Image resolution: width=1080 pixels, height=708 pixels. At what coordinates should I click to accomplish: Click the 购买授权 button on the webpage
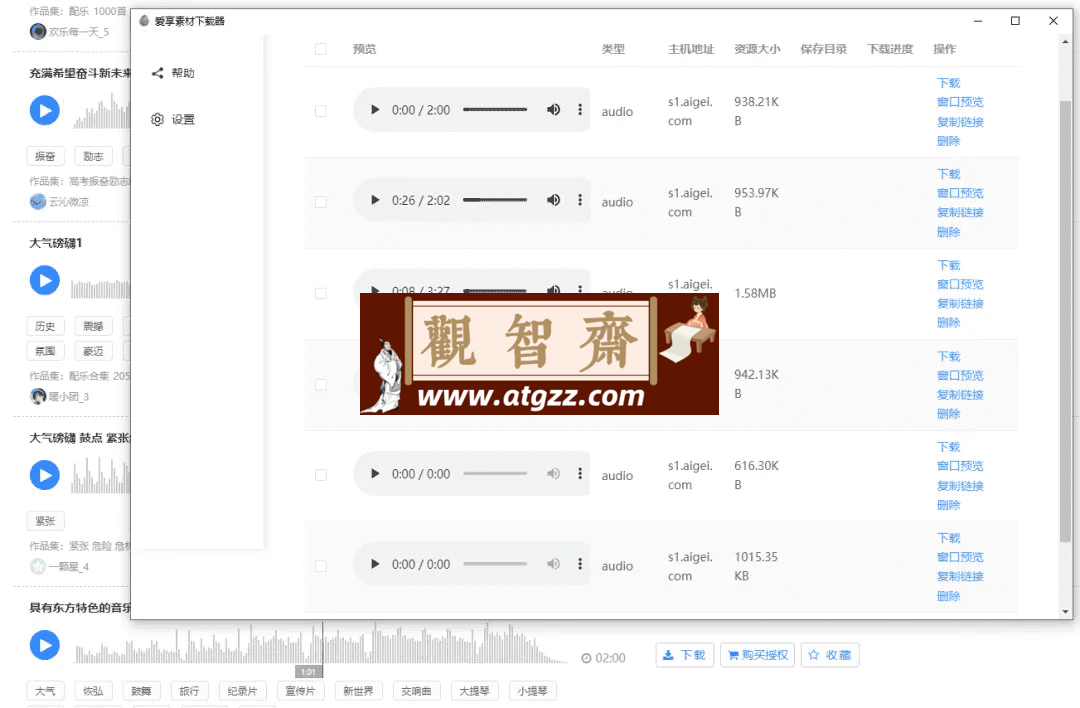[758, 655]
